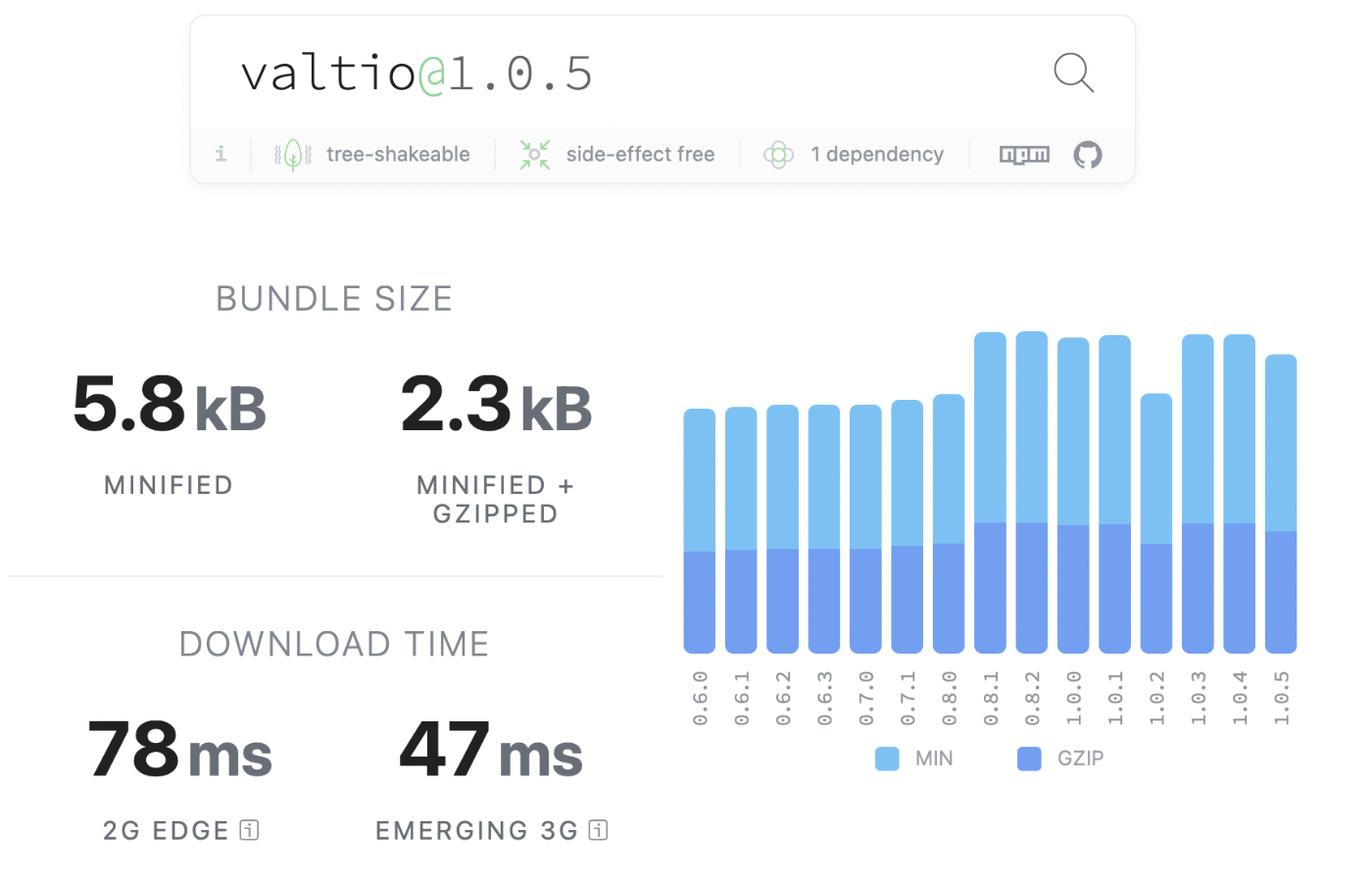Click the BUNDLE SIZE heading

(x=334, y=299)
